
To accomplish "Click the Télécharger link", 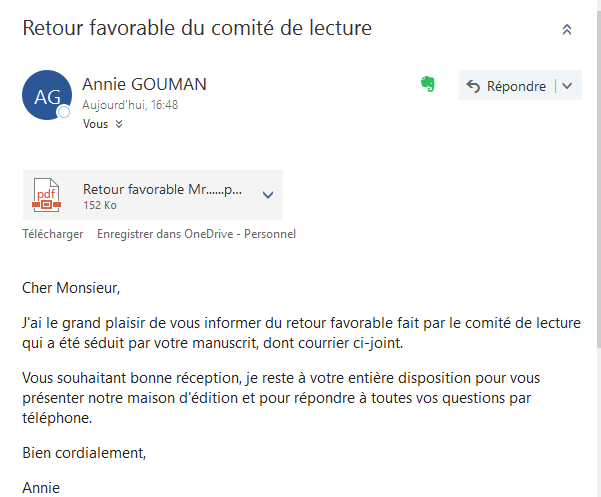I will coord(53,234).
